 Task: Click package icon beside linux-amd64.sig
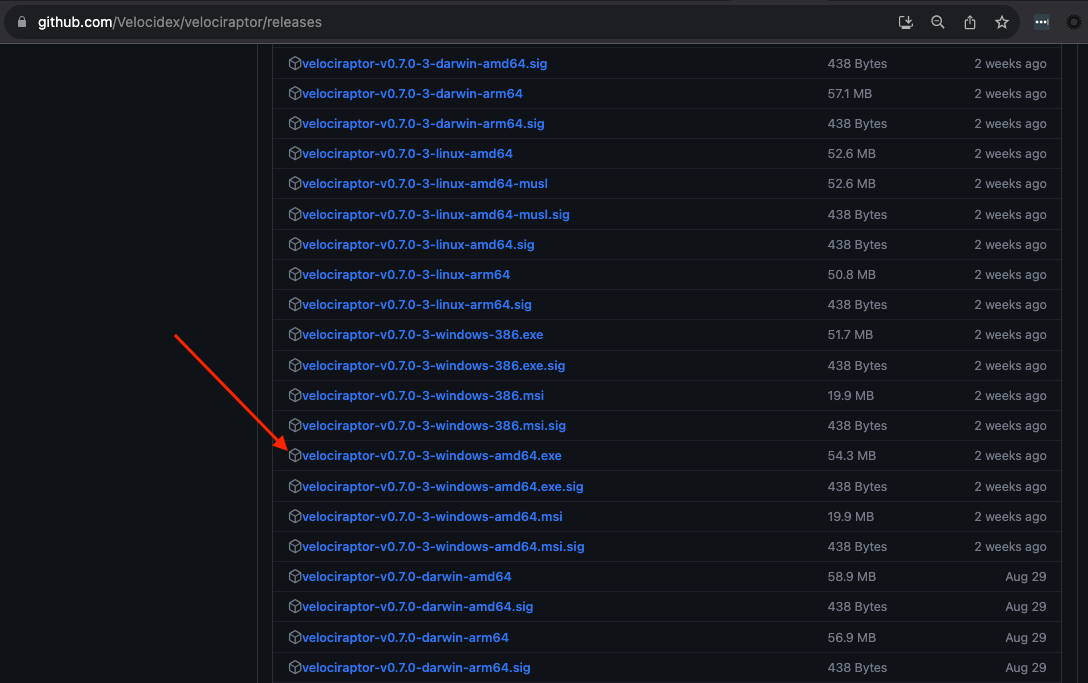(x=295, y=244)
